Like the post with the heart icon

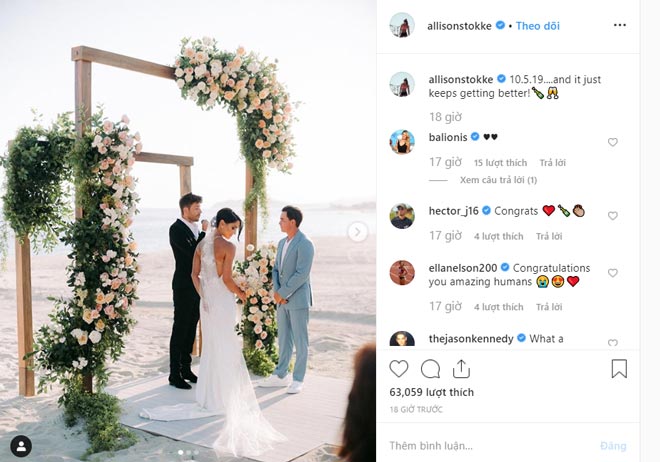click(399, 369)
